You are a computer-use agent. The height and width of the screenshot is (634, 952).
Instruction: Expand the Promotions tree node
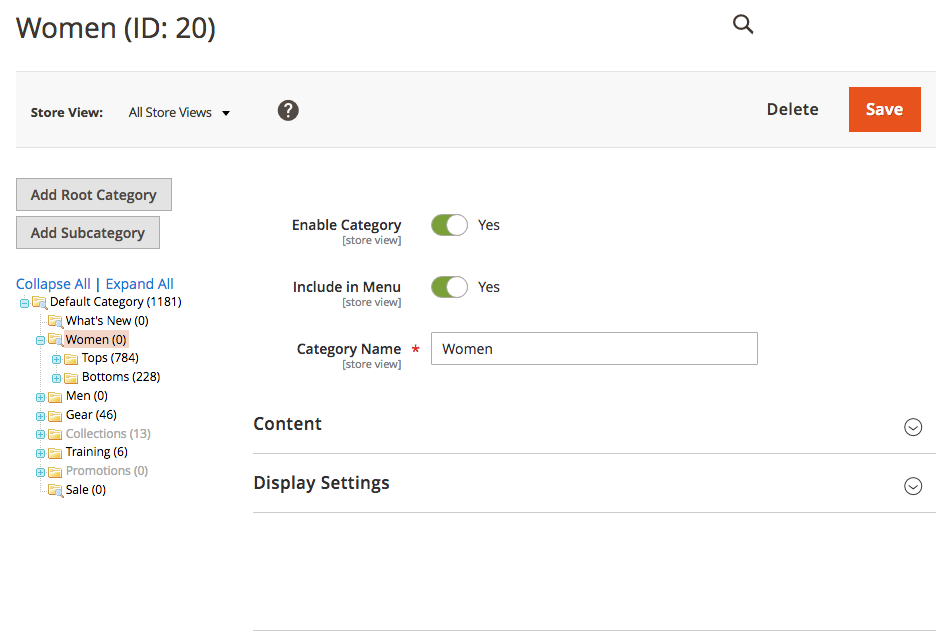click(x=40, y=472)
